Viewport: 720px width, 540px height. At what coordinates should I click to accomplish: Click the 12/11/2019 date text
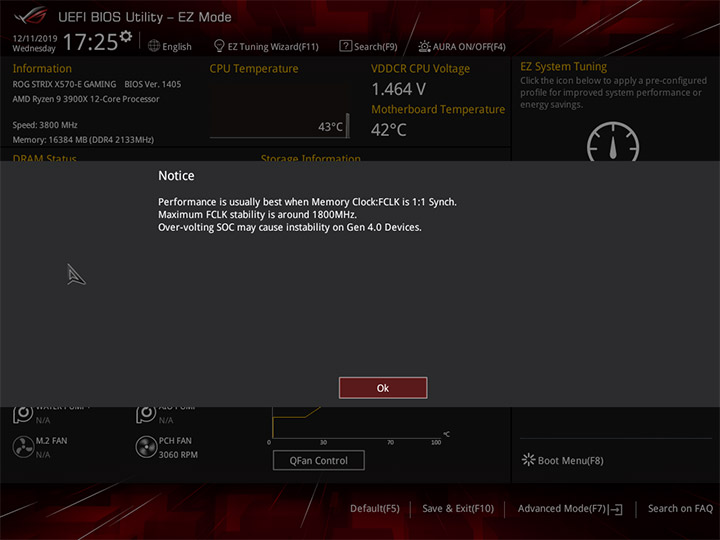point(35,39)
